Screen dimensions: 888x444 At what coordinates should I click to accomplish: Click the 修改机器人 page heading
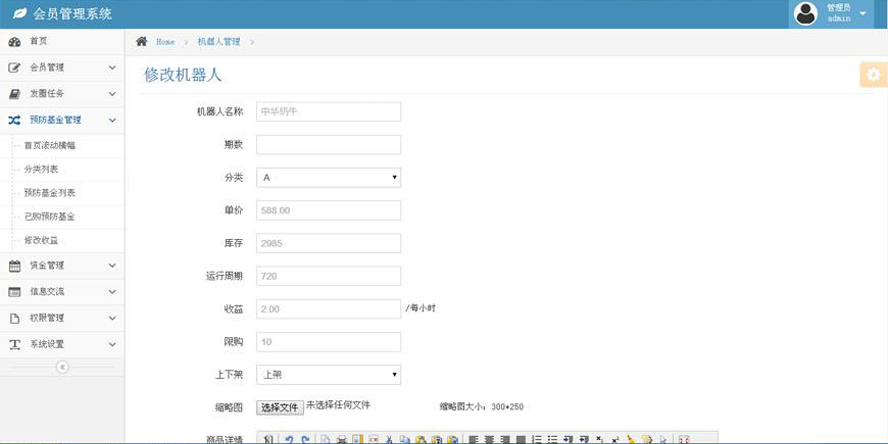tap(182, 75)
